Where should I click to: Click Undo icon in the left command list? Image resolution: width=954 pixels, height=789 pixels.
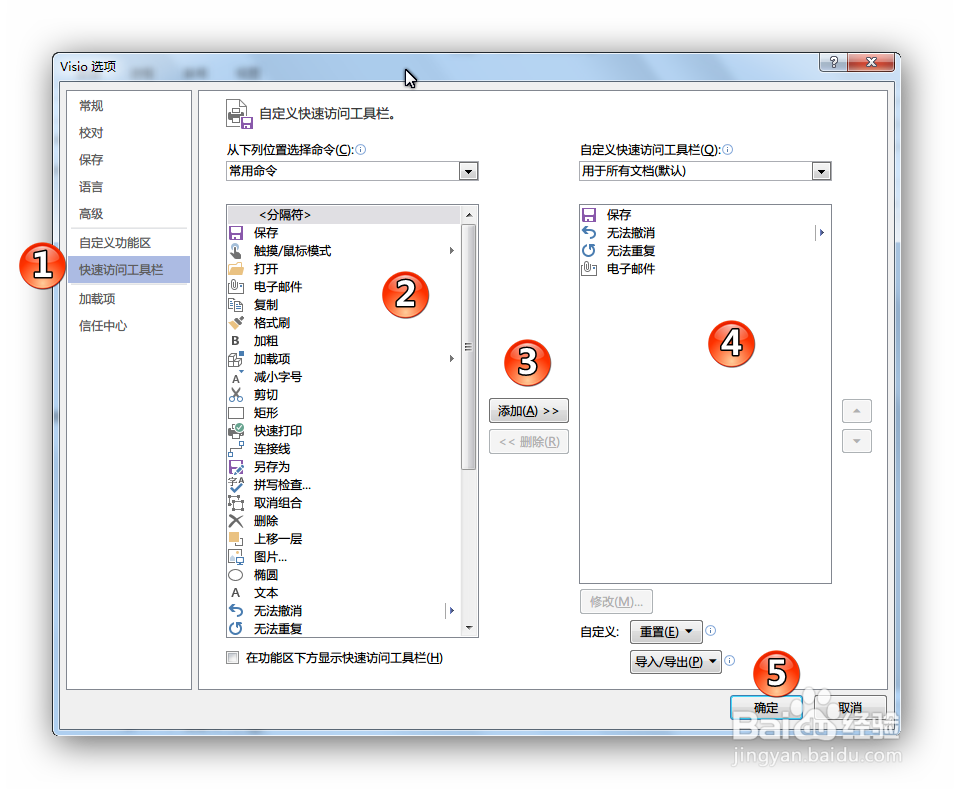coord(235,611)
